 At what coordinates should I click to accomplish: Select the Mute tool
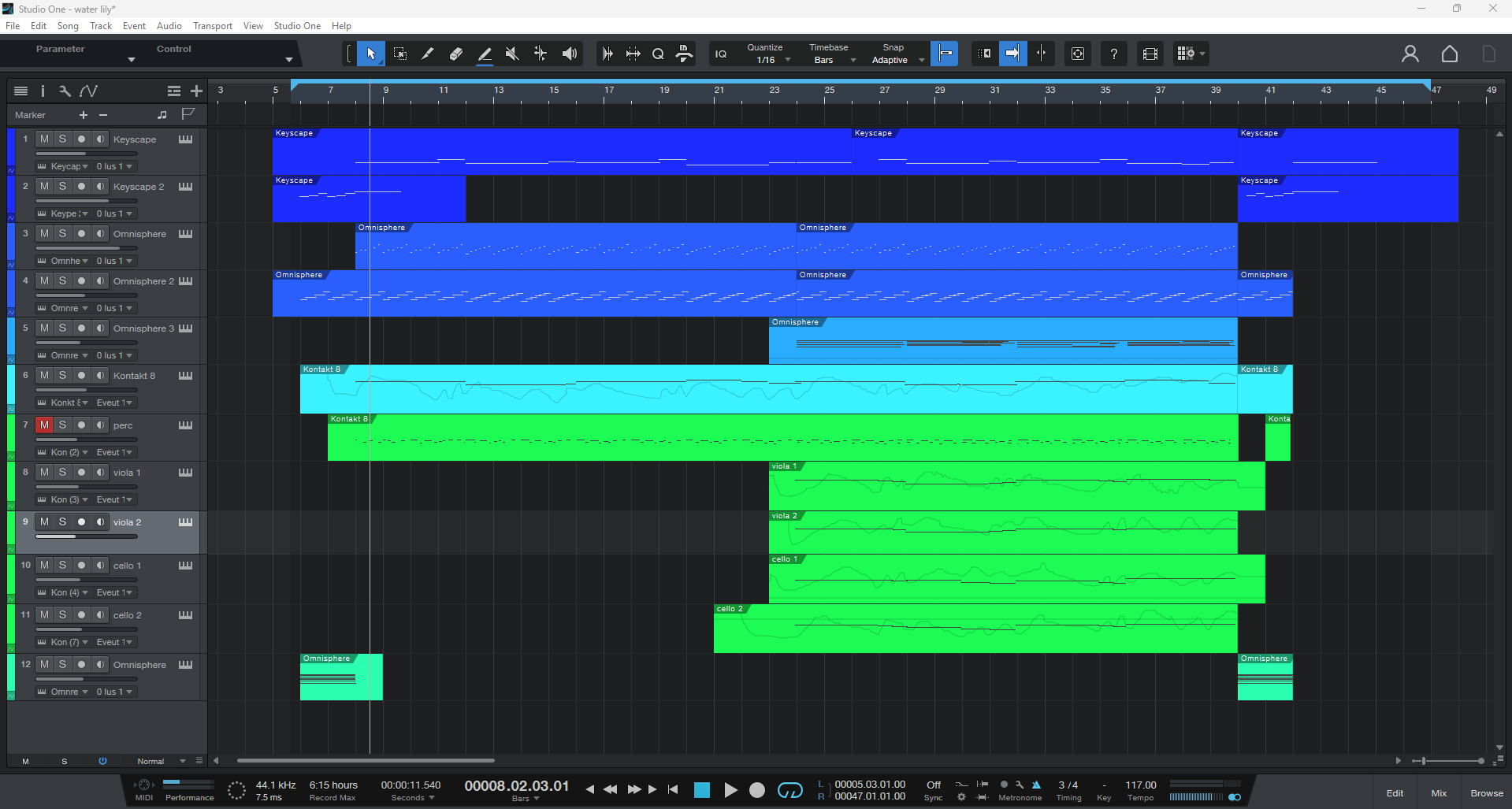[x=512, y=54]
